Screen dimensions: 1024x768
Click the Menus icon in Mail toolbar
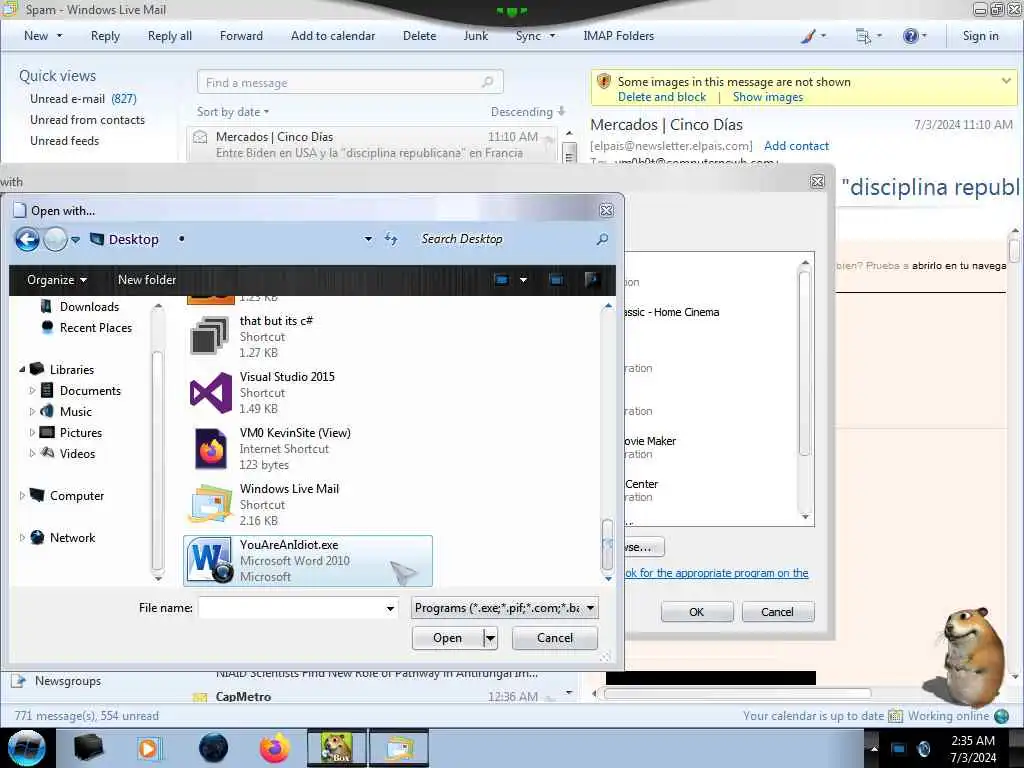pyautogui.click(x=863, y=36)
